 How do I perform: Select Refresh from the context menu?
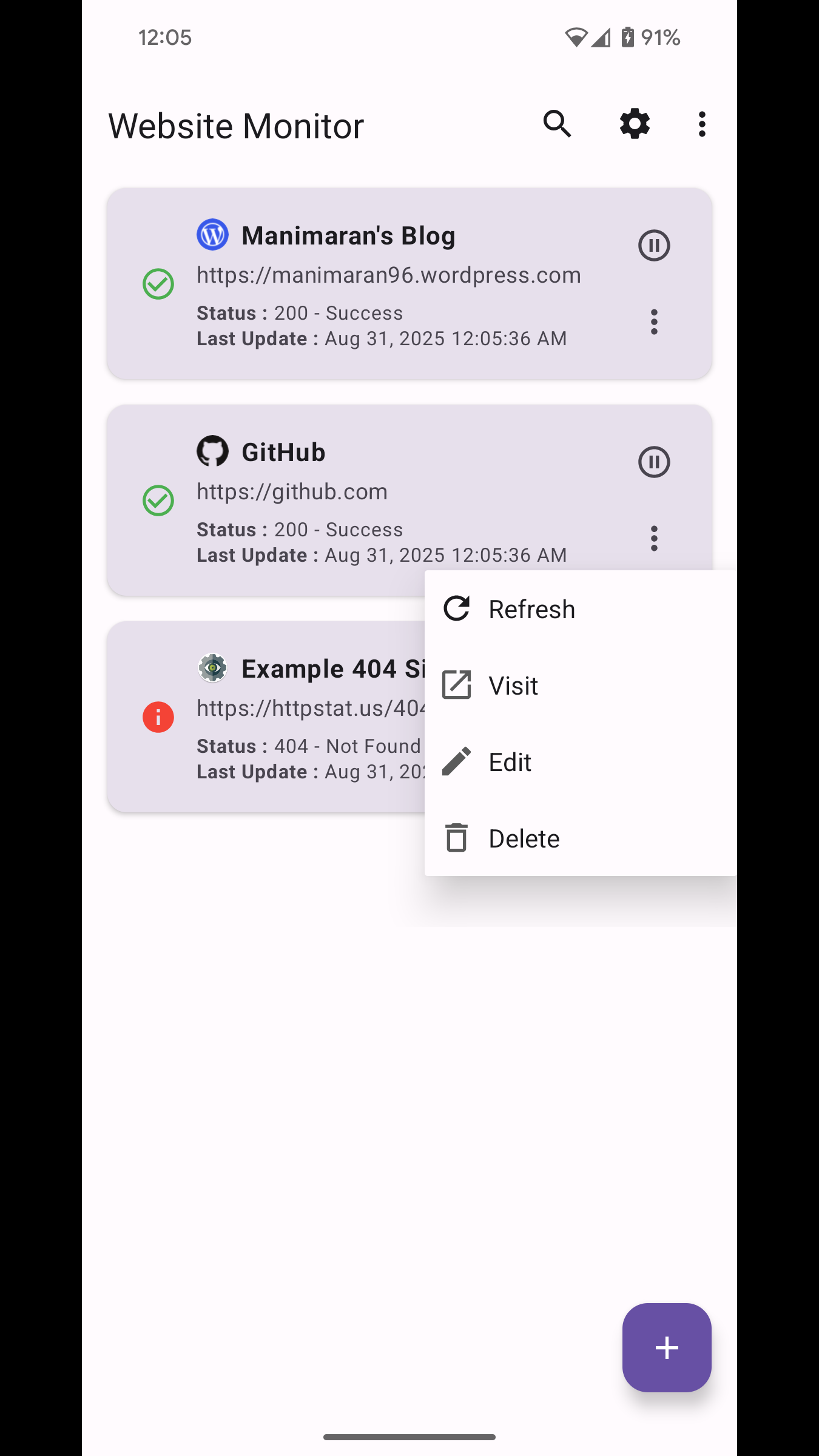(x=531, y=609)
